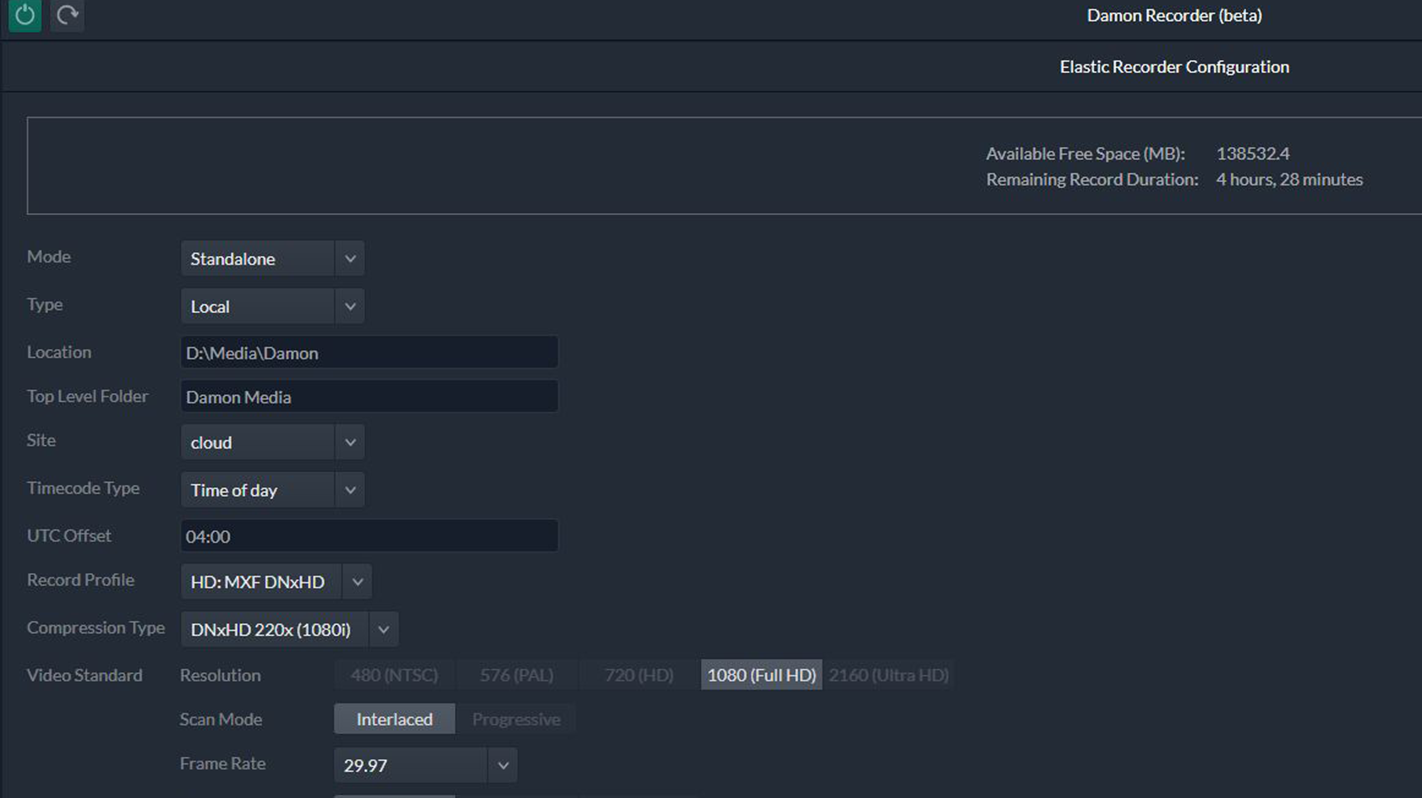This screenshot has height=798, width=1422.
Task: Expand the Site dropdown showing cloud
Action: click(272, 442)
